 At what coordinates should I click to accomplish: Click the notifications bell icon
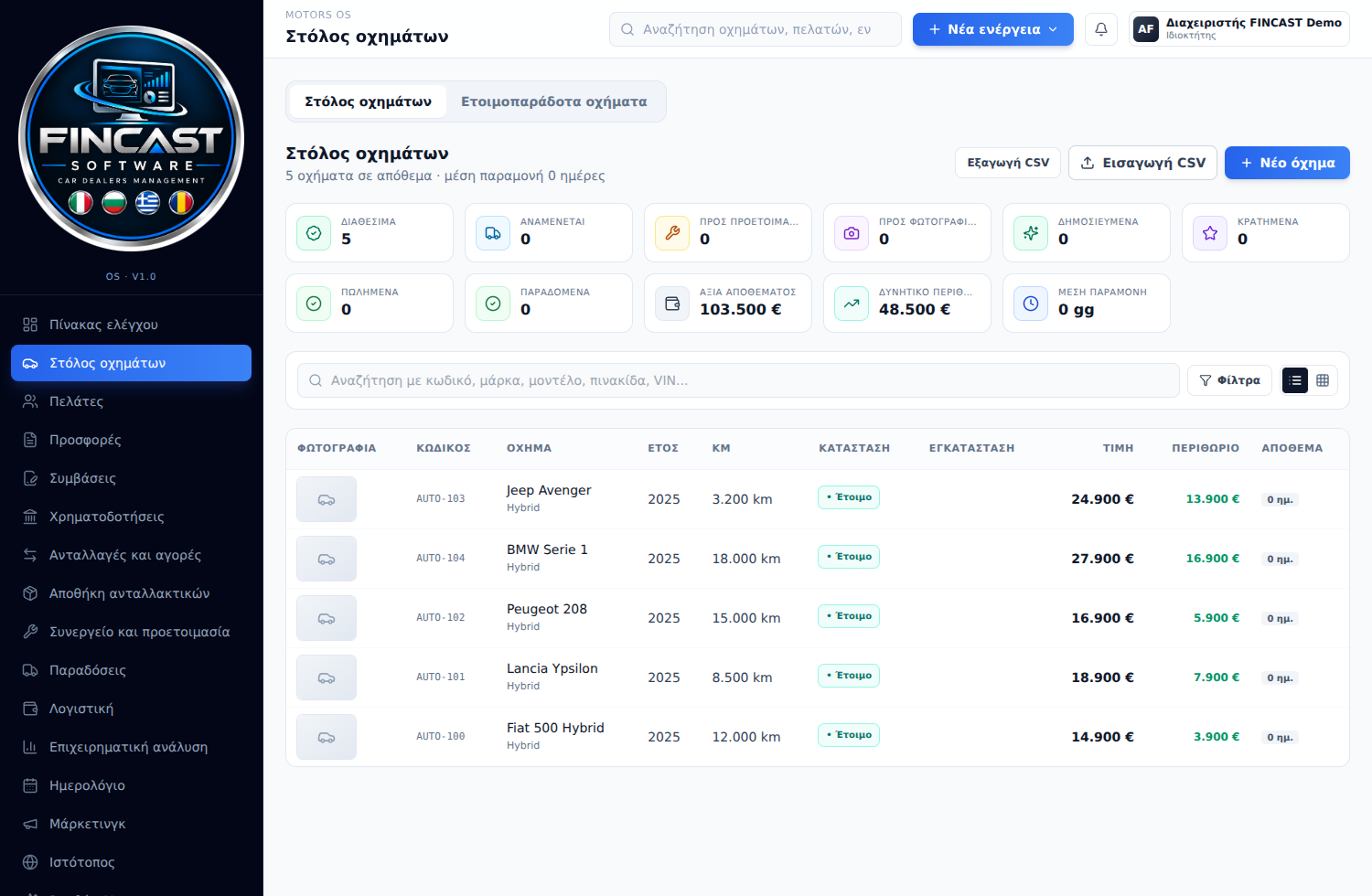pos(1101,29)
